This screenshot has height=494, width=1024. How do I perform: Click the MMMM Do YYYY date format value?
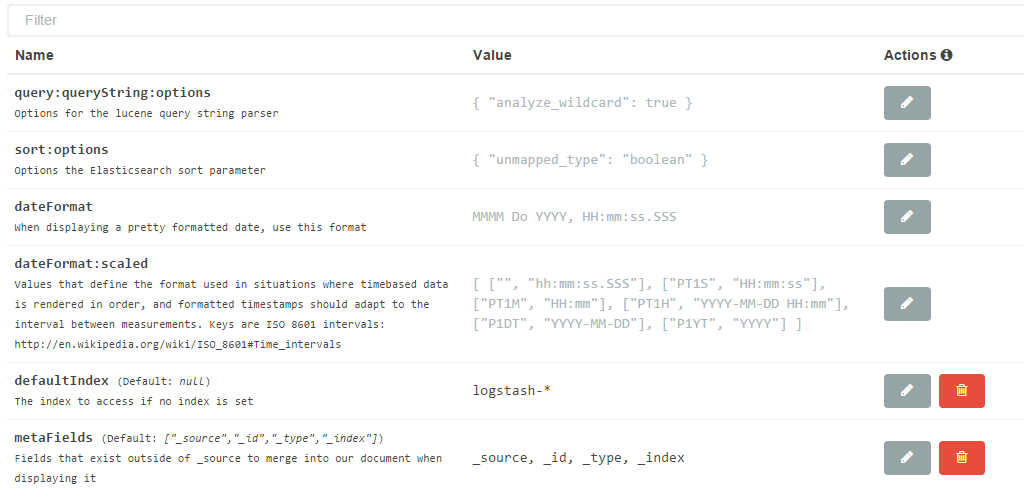(x=575, y=217)
